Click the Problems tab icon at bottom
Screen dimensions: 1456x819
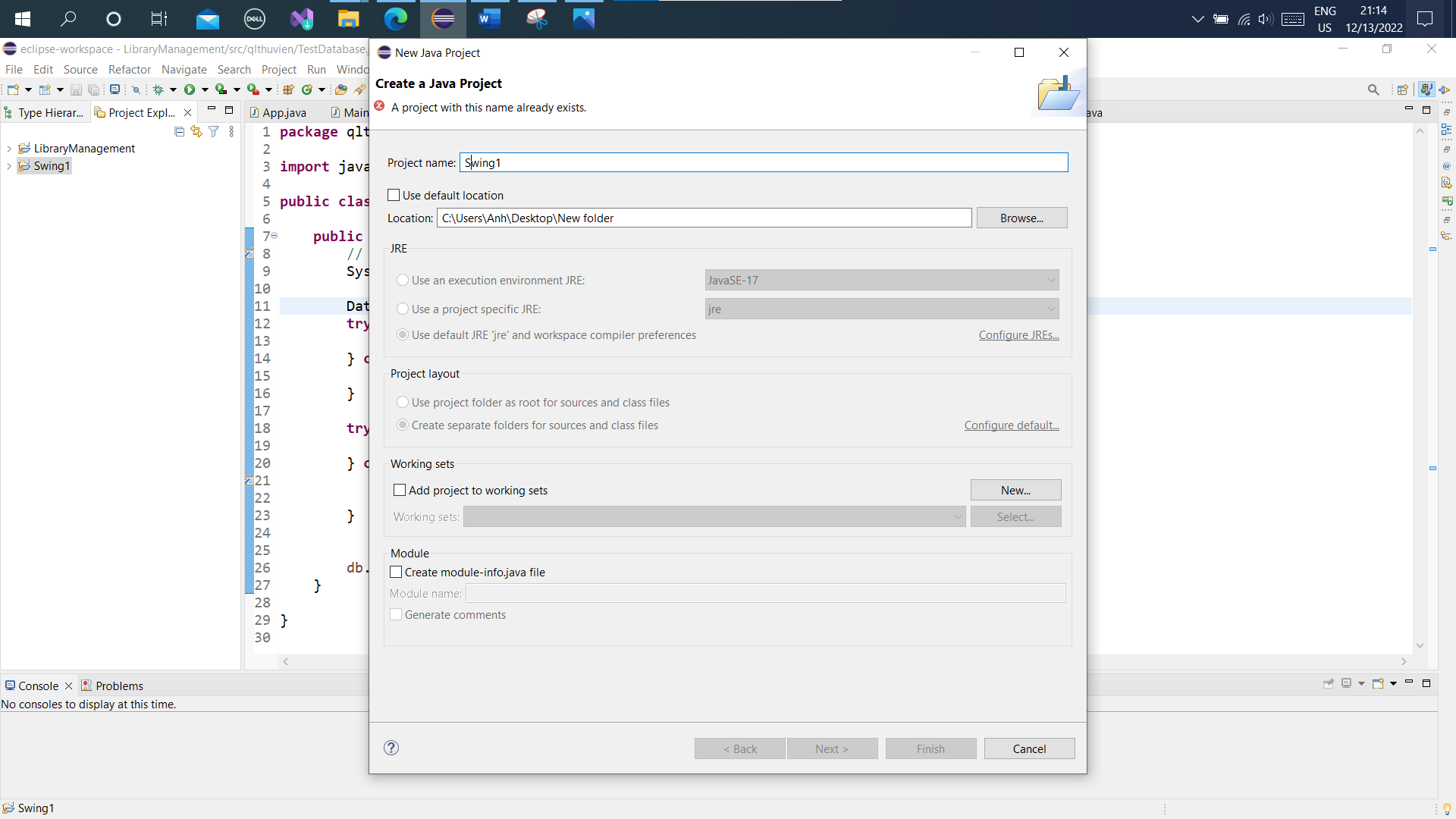(x=87, y=685)
